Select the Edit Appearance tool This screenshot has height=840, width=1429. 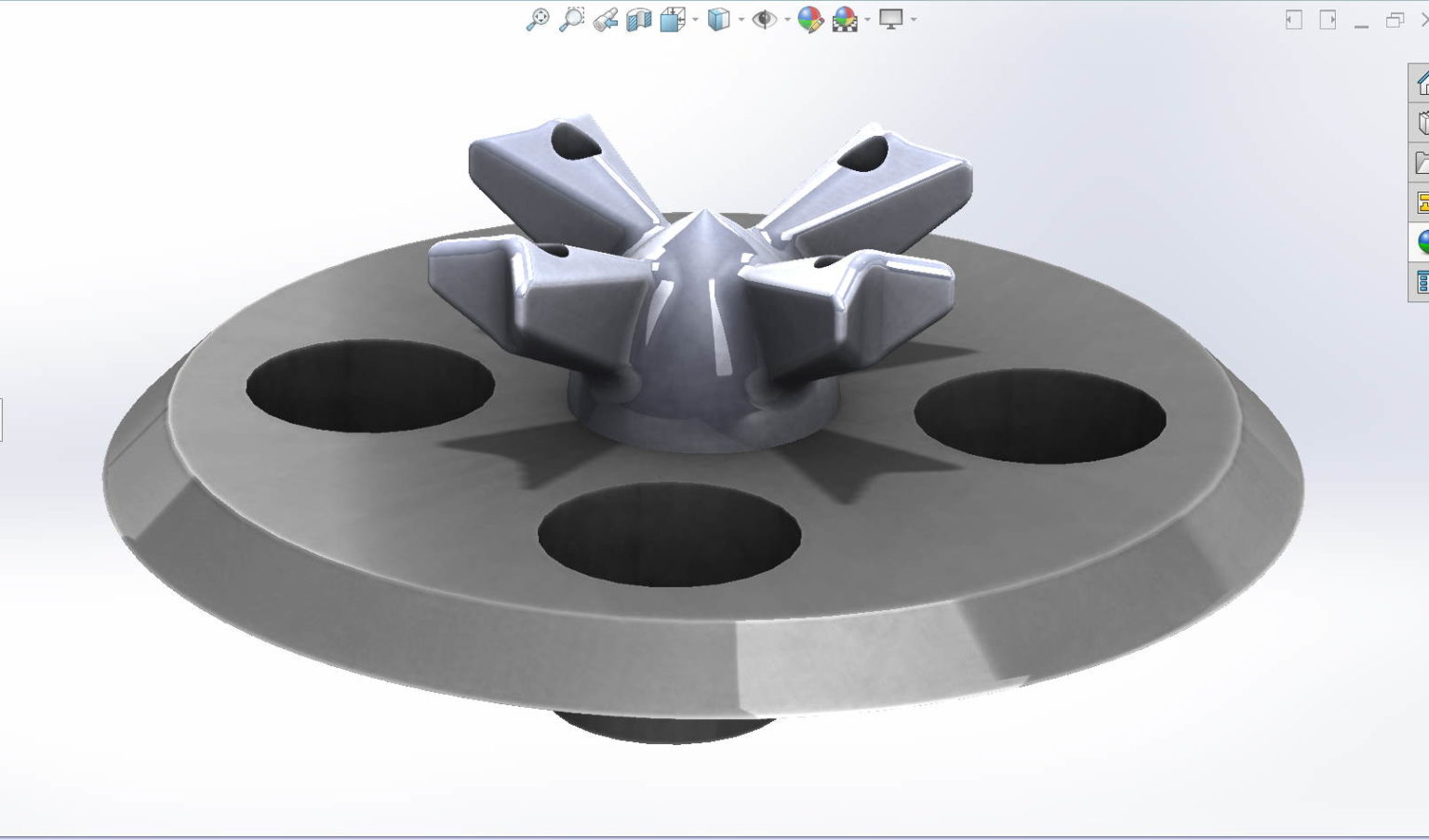[x=808, y=19]
